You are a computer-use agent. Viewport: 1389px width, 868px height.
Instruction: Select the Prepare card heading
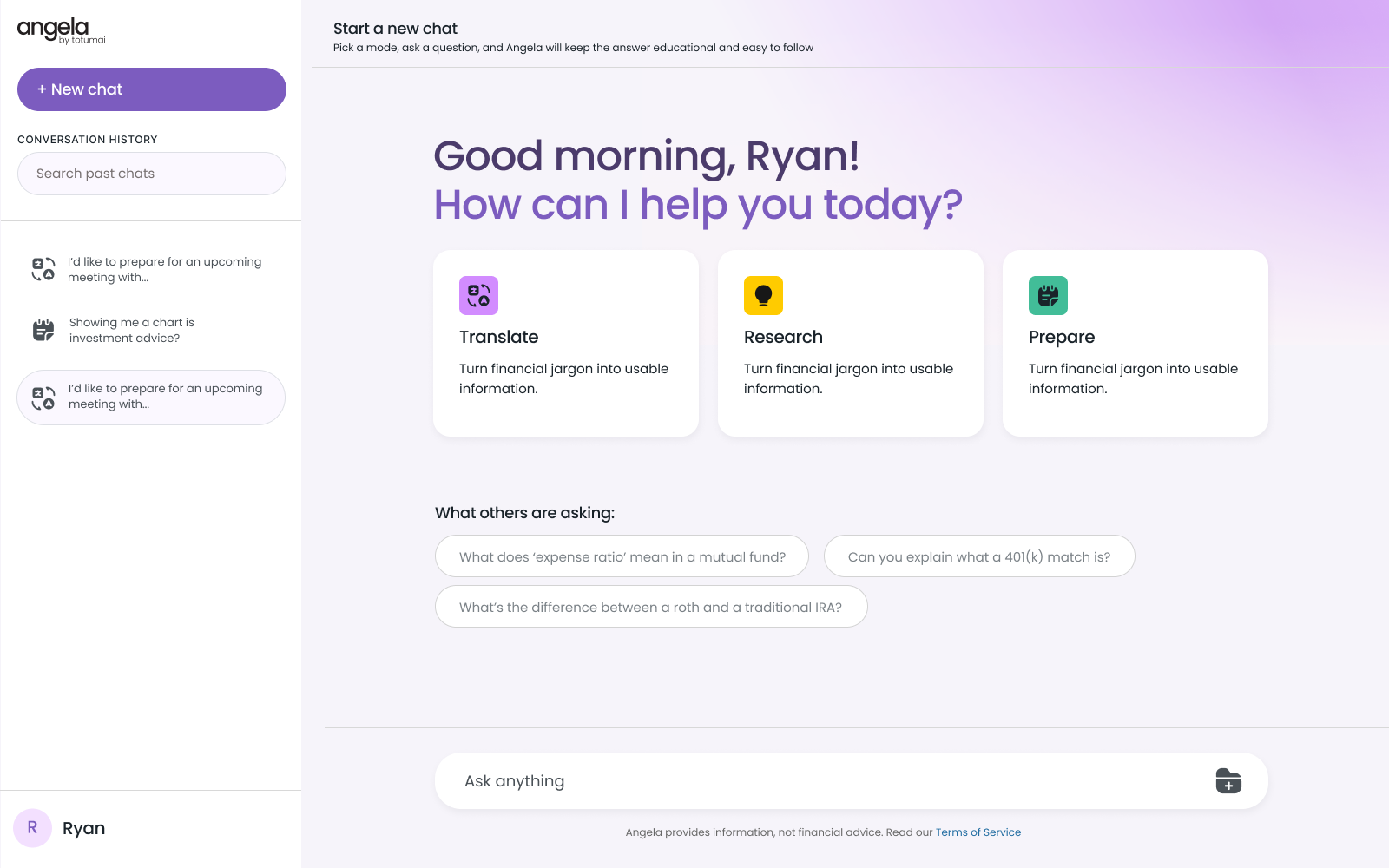(1062, 337)
